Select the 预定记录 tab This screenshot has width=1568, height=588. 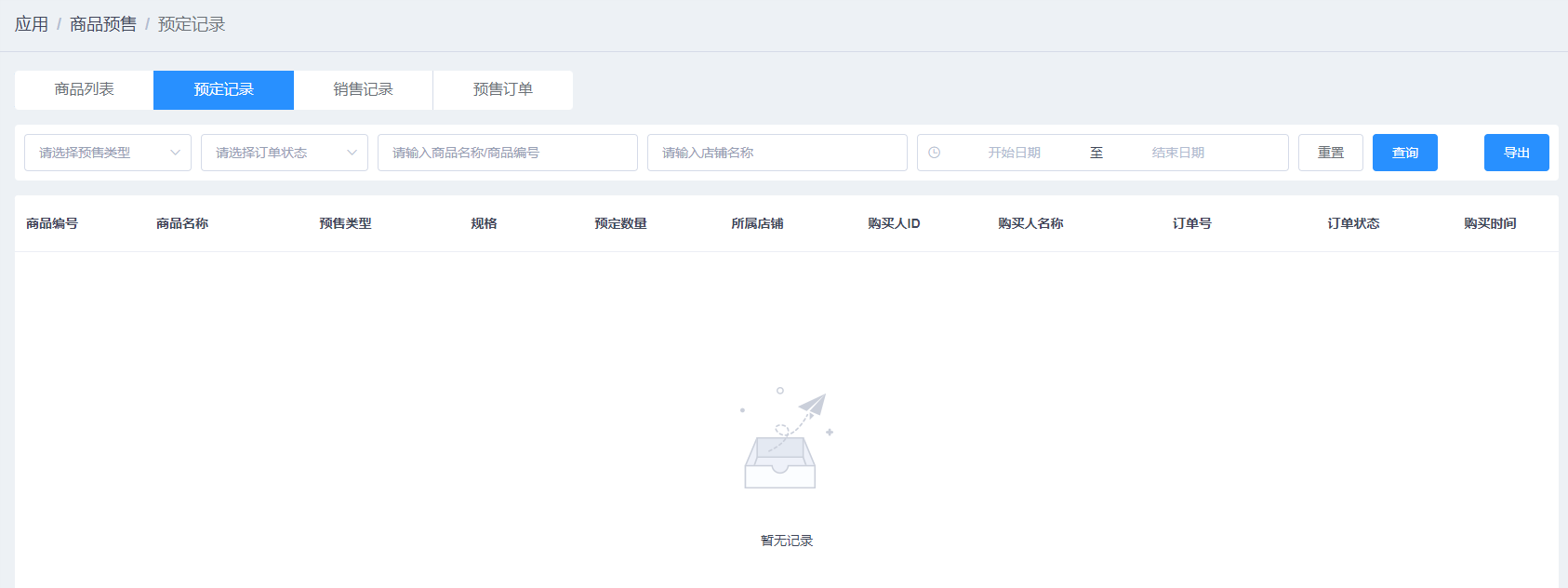[x=223, y=89]
